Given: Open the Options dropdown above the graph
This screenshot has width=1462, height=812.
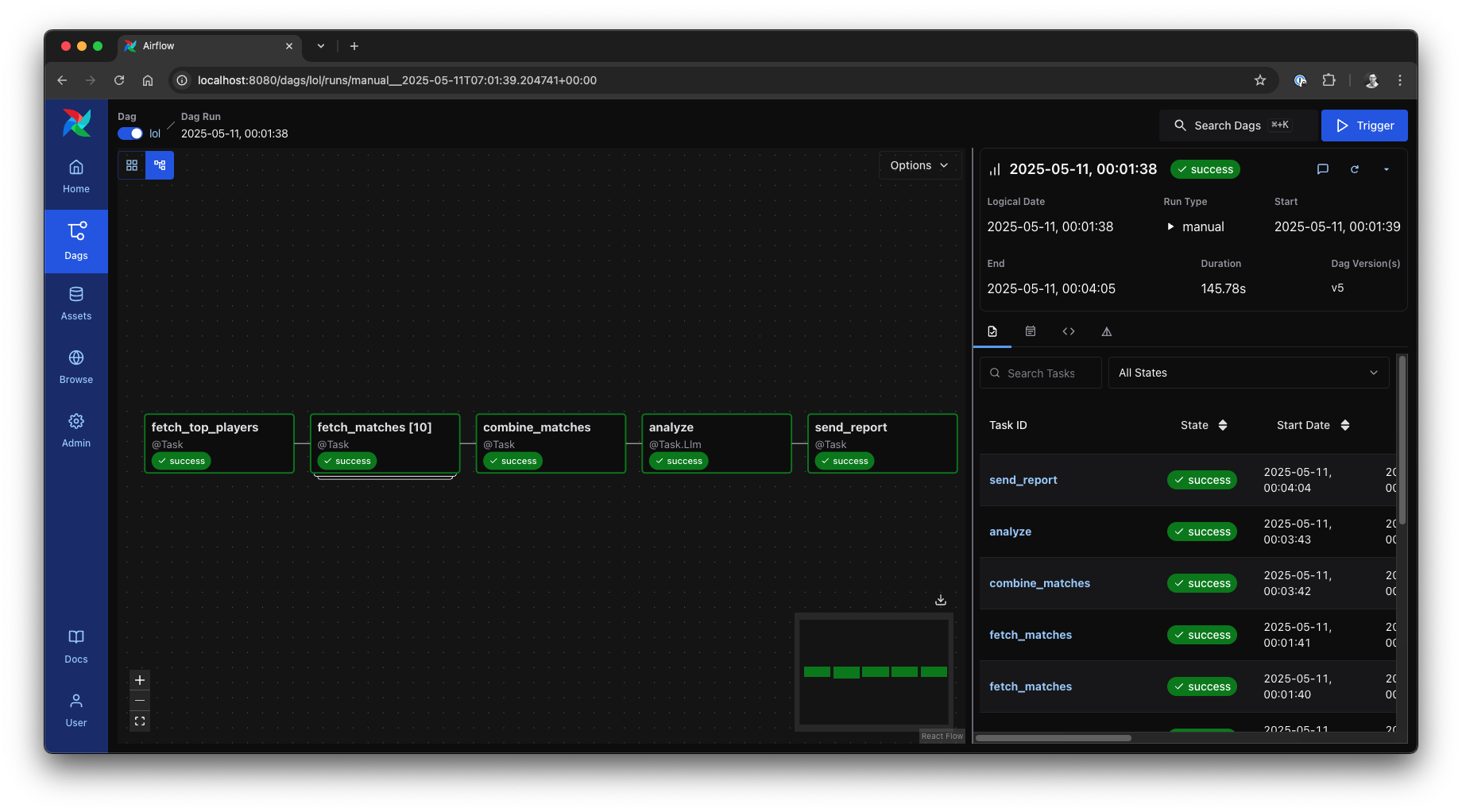Looking at the screenshot, I should 919,165.
